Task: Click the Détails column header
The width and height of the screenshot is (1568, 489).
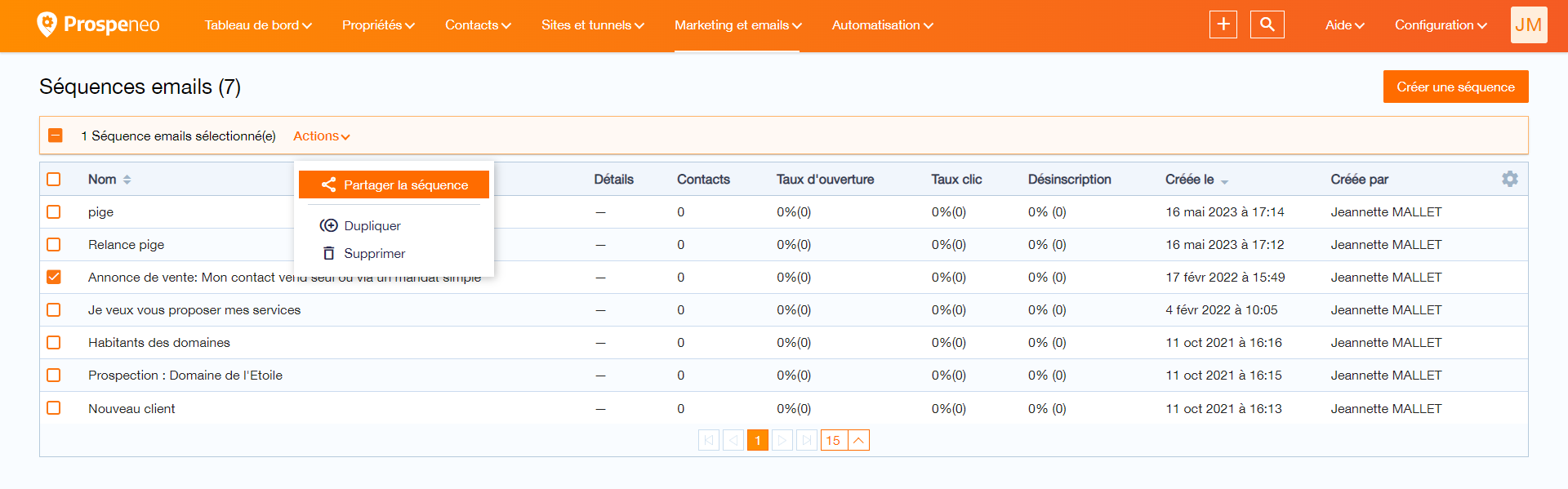Action: tap(613, 180)
